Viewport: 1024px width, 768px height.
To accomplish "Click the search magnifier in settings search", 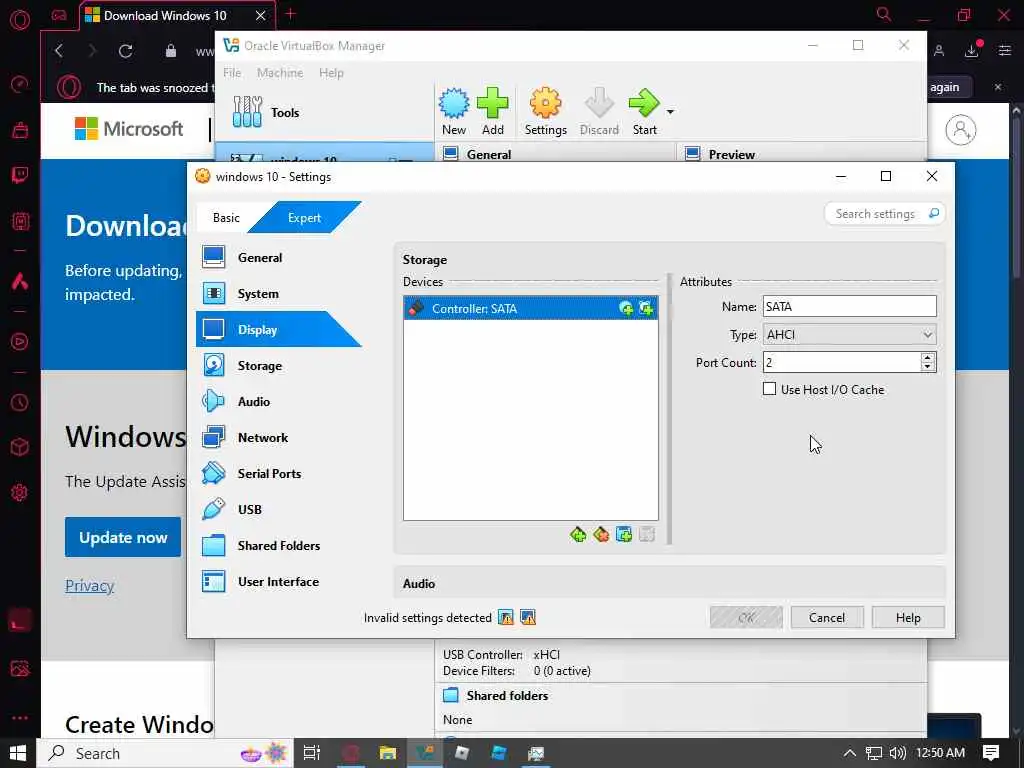I will (934, 214).
